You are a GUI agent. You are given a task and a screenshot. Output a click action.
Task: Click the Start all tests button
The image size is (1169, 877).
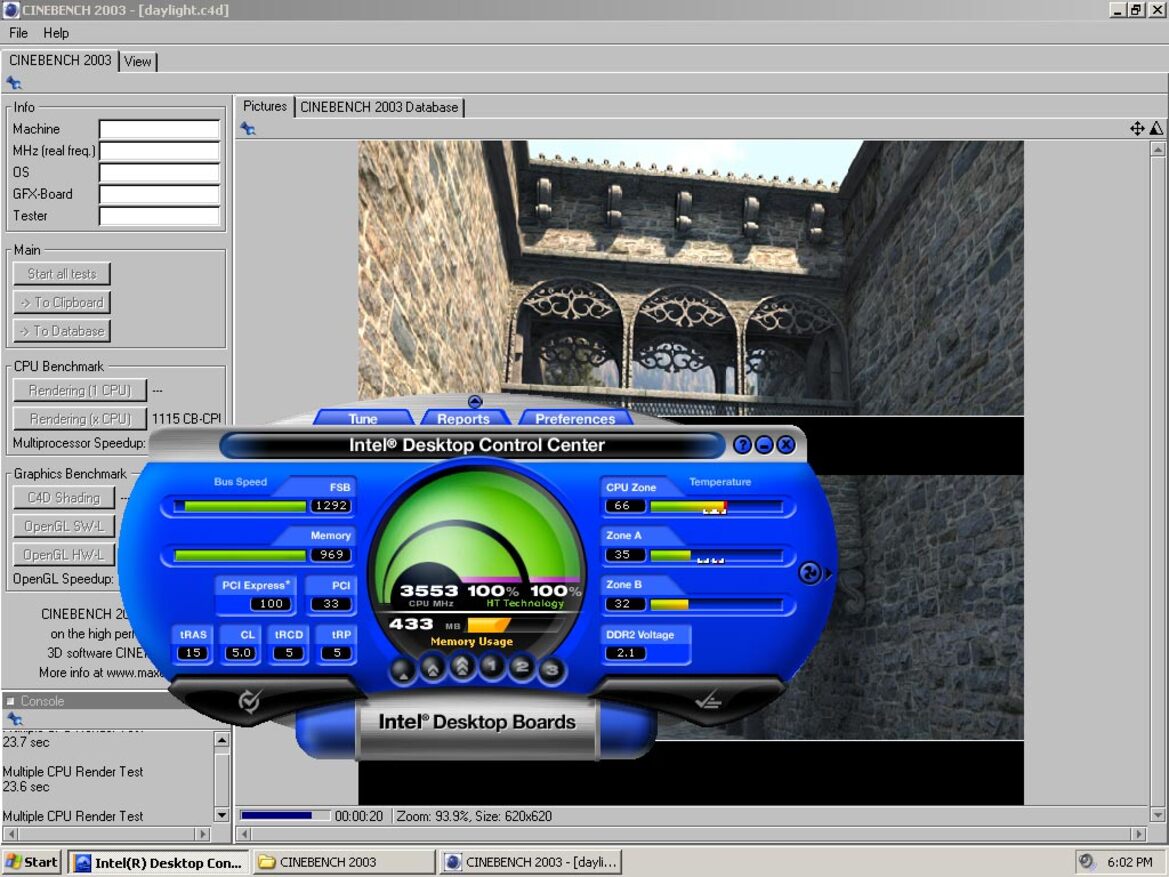click(62, 274)
